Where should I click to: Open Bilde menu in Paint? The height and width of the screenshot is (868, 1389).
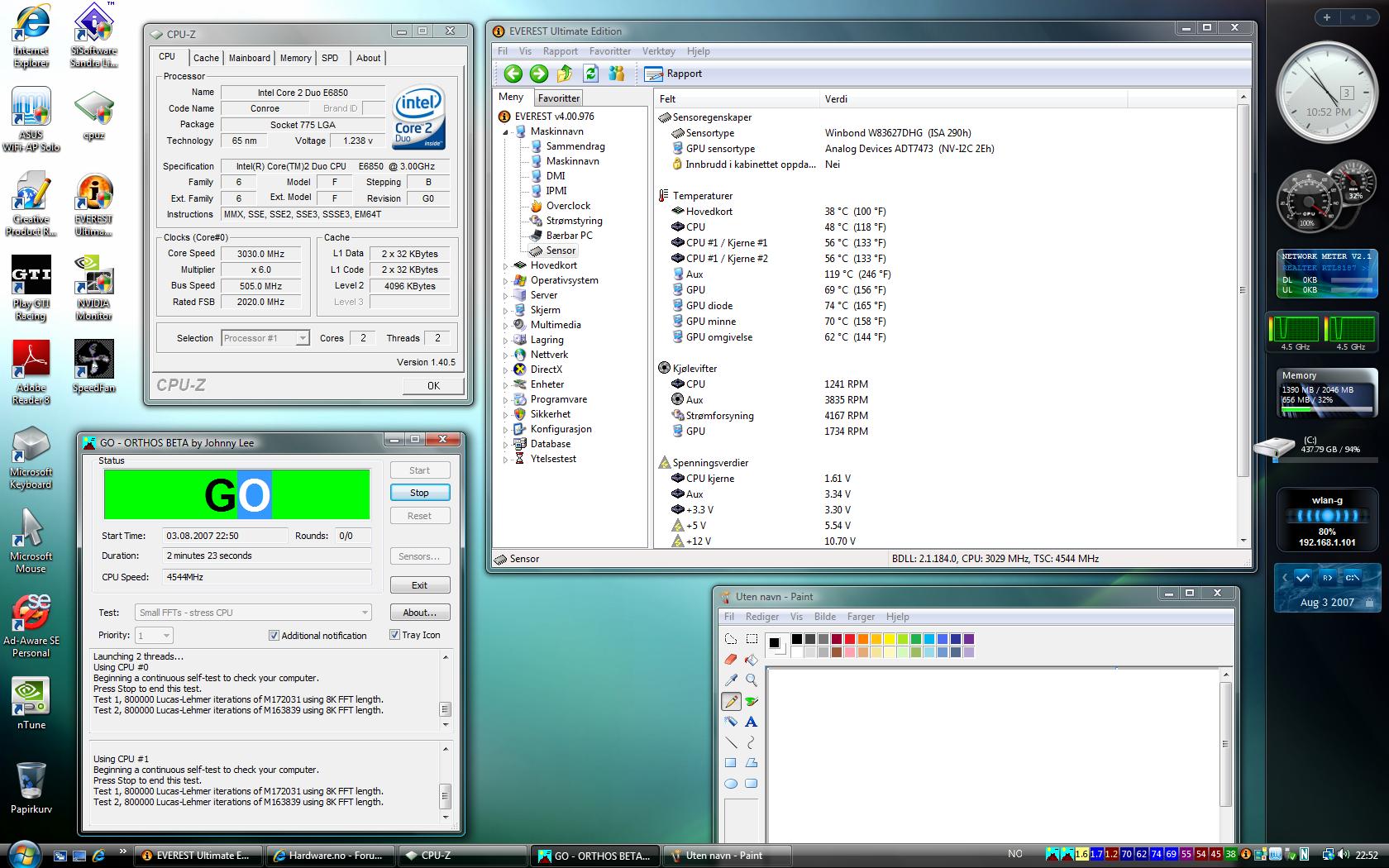point(825,617)
